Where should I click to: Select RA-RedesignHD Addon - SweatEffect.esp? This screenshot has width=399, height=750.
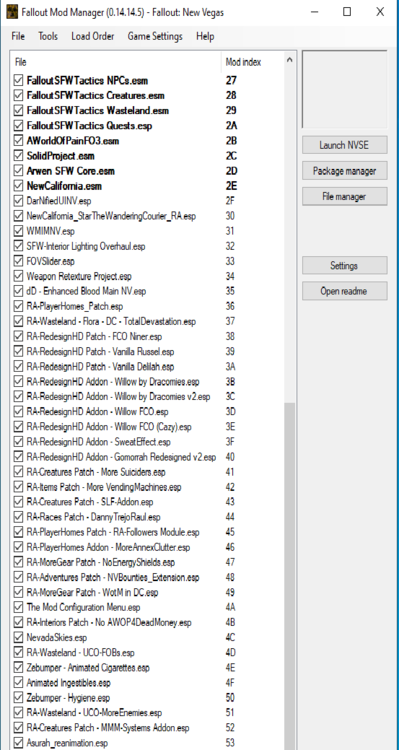click(x=99, y=442)
